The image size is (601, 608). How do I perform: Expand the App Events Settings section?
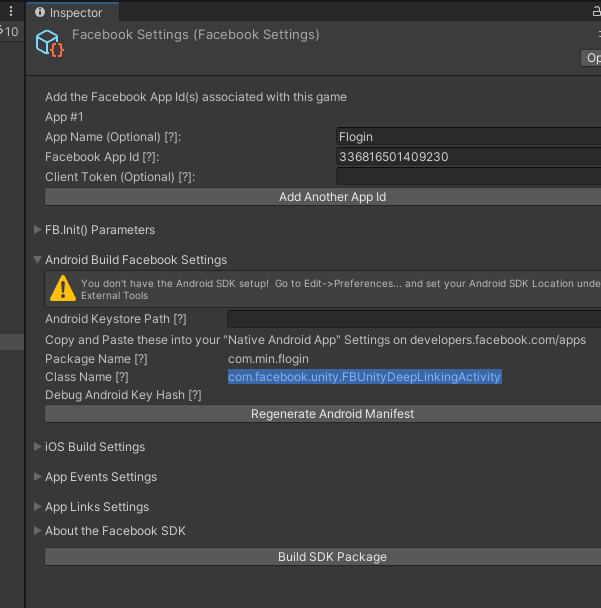pyautogui.click(x=38, y=477)
